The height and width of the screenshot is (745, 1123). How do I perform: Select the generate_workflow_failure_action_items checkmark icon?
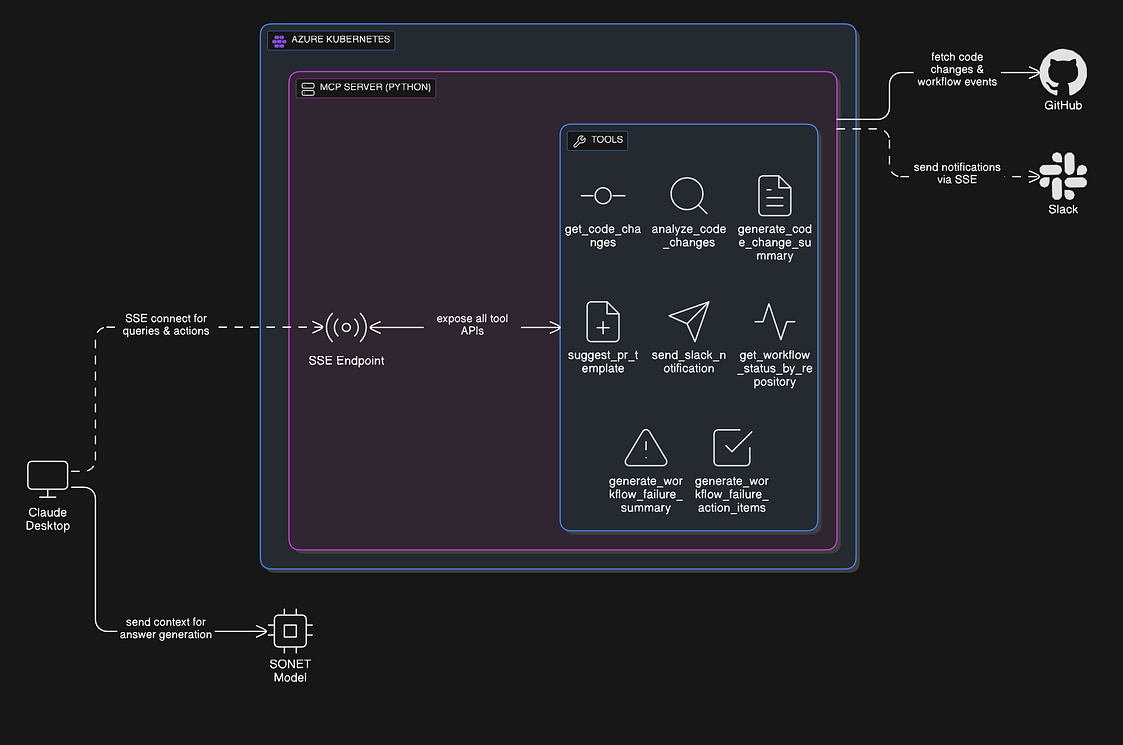click(x=731, y=447)
